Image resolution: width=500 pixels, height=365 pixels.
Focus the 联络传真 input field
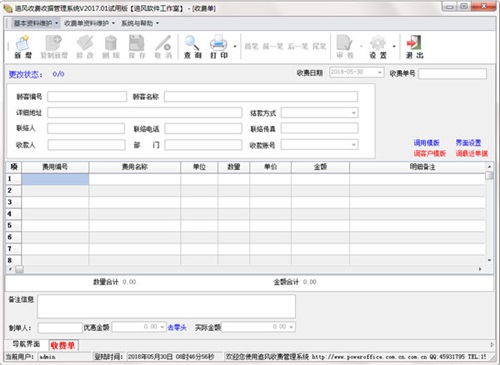click(319, 128)
